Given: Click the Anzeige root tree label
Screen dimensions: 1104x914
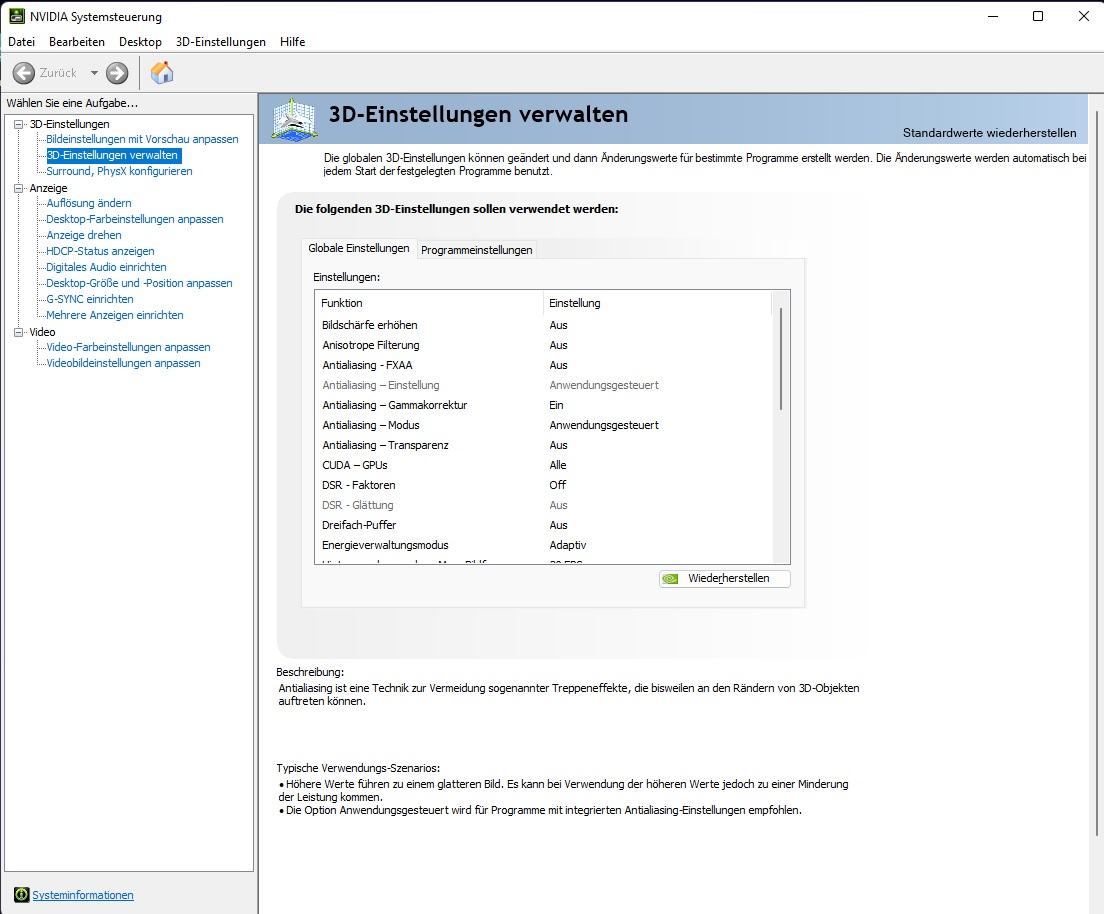Looking at the screenshot, I should 48,188.
